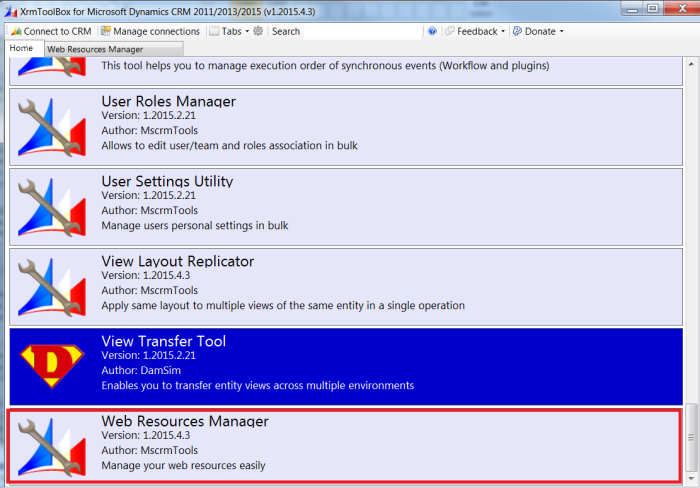
Task: Open settings via the gear icon
Action: pyautogui.click(x=258, y=31)
